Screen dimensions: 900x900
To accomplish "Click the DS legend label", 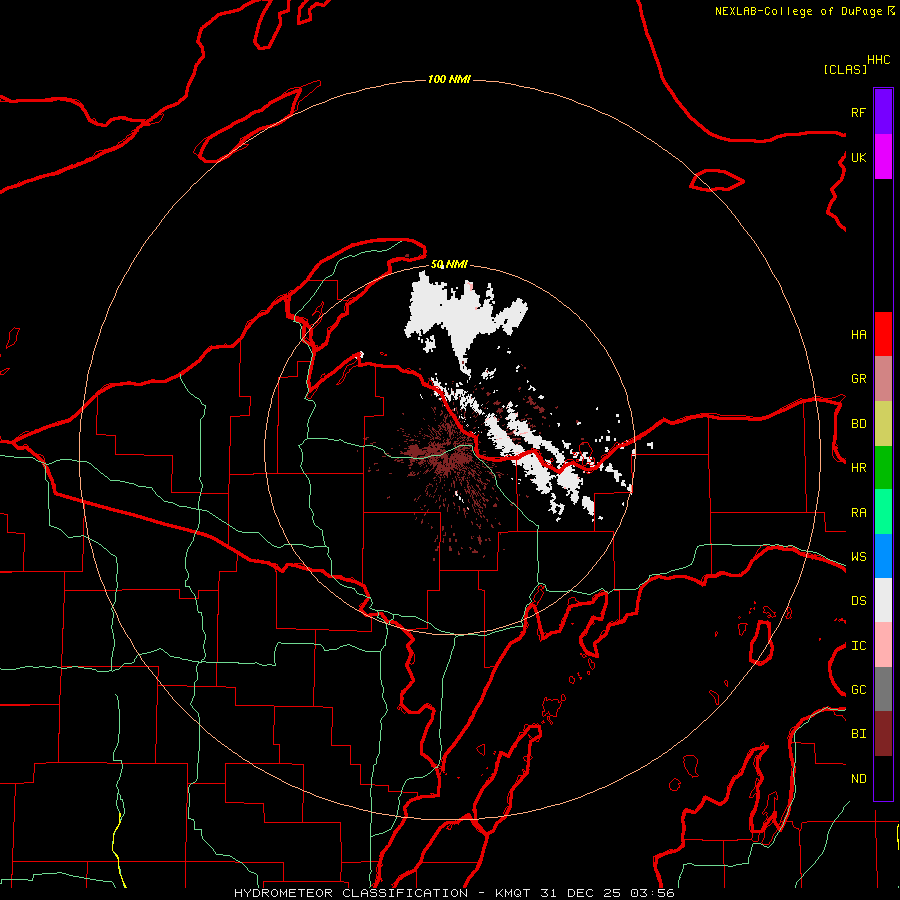I will [858, 601].
